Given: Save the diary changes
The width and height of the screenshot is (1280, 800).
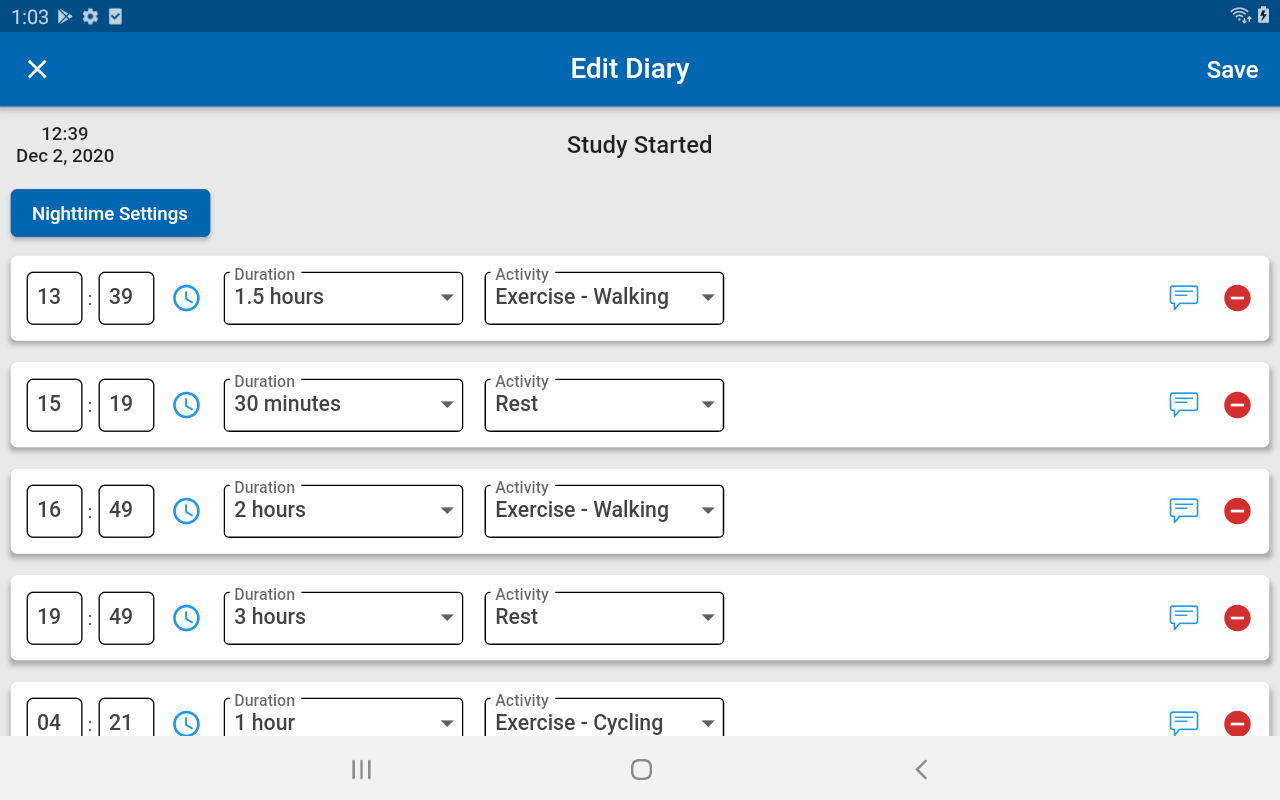Looking at the screenshot, I should pos(1232,70).
